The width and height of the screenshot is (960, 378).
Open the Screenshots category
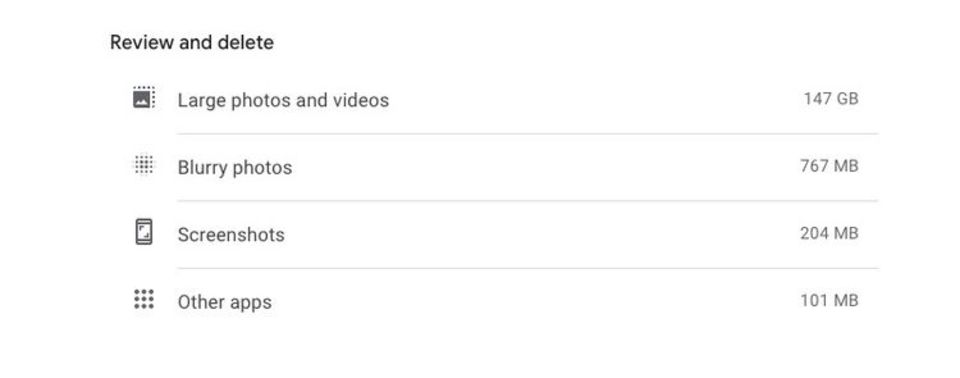click(231, 235)
